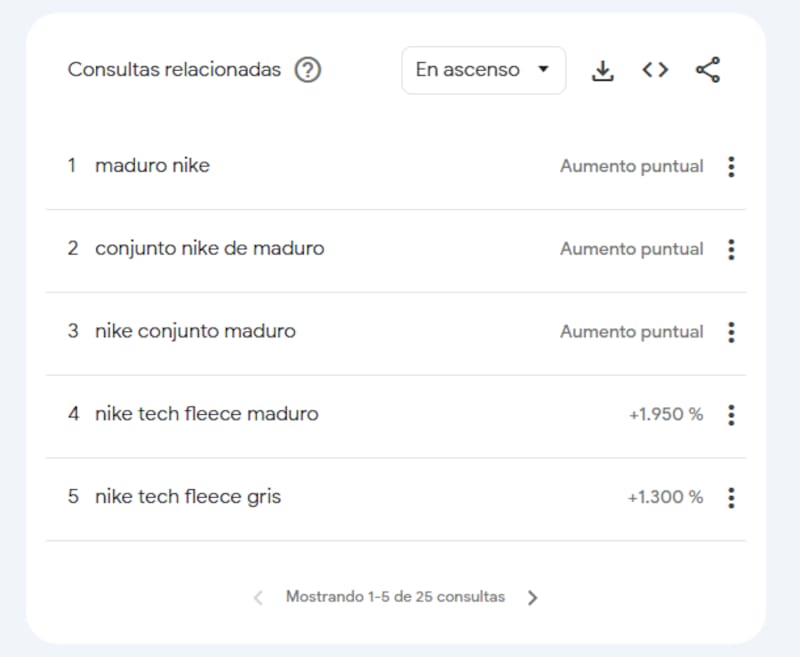Open options menu for maduro nike
800x657 pixels.
click(x=731, y=167)
